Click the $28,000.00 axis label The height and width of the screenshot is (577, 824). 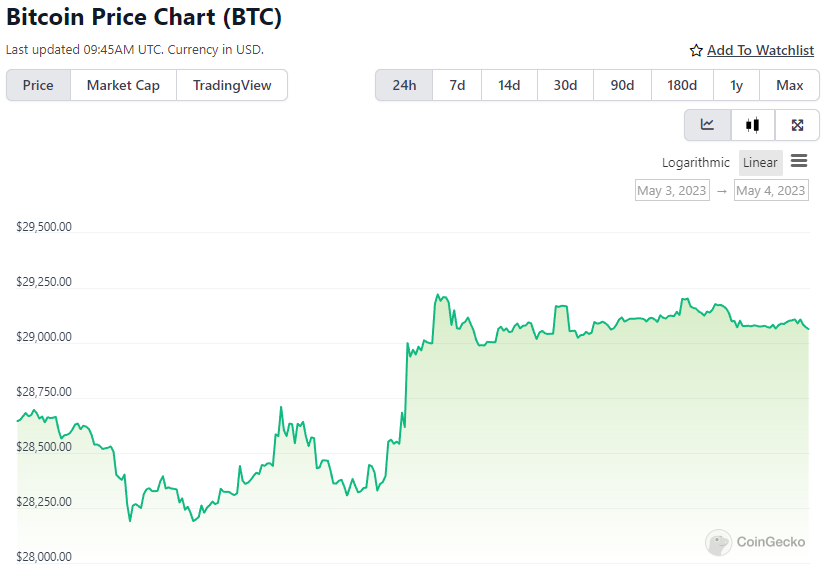coord(44,557)
